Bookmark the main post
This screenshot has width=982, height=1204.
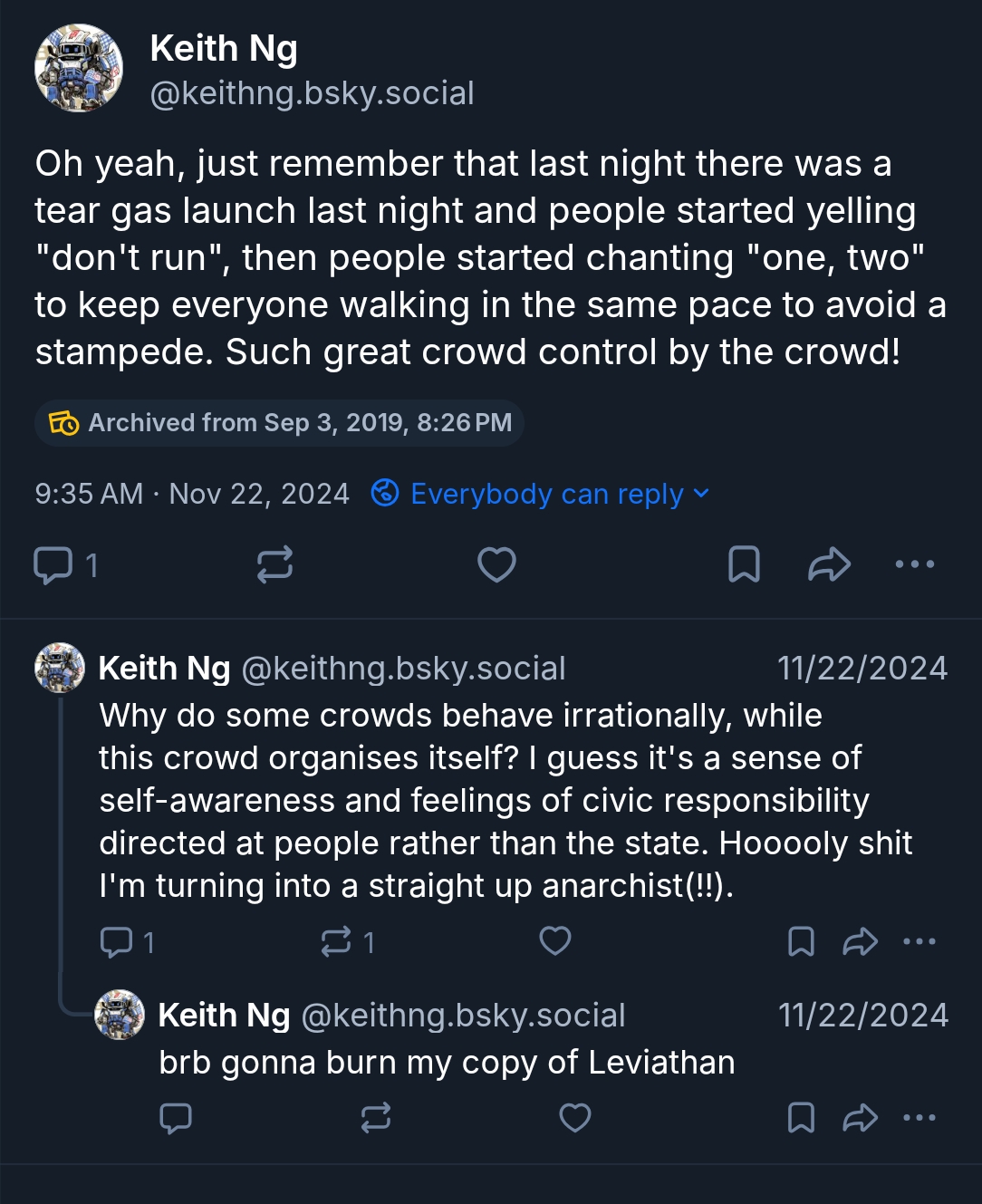click(744, 564)
